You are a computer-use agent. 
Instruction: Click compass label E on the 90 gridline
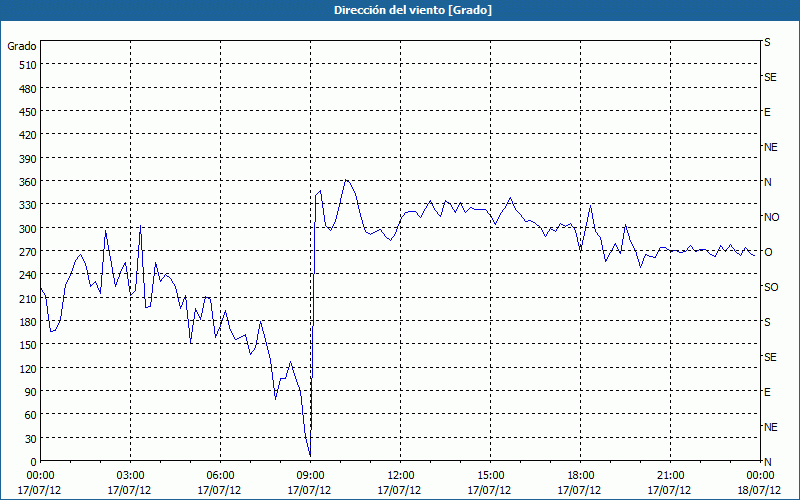[767, 392]
